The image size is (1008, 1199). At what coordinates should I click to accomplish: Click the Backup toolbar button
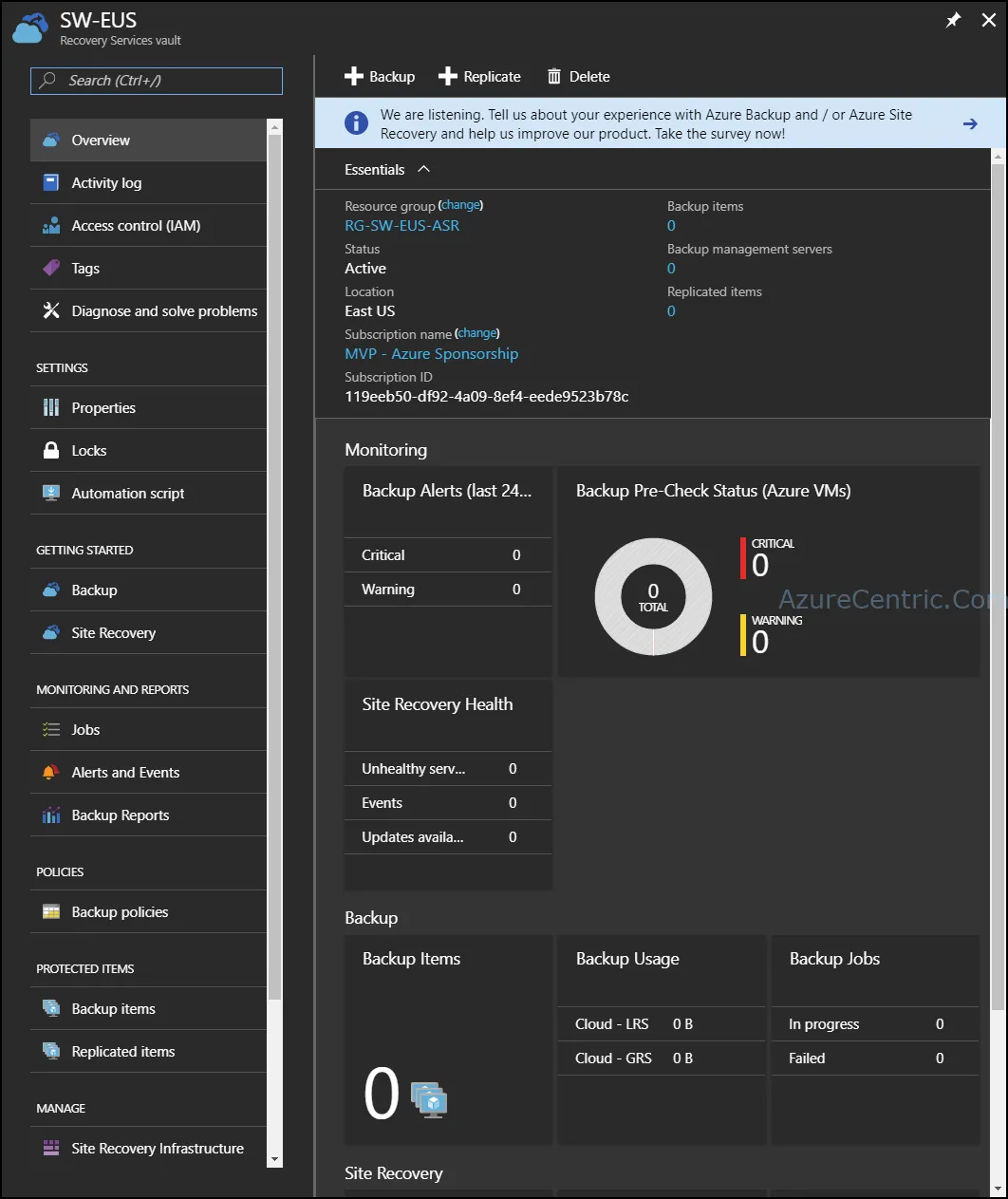pos(380,76)
